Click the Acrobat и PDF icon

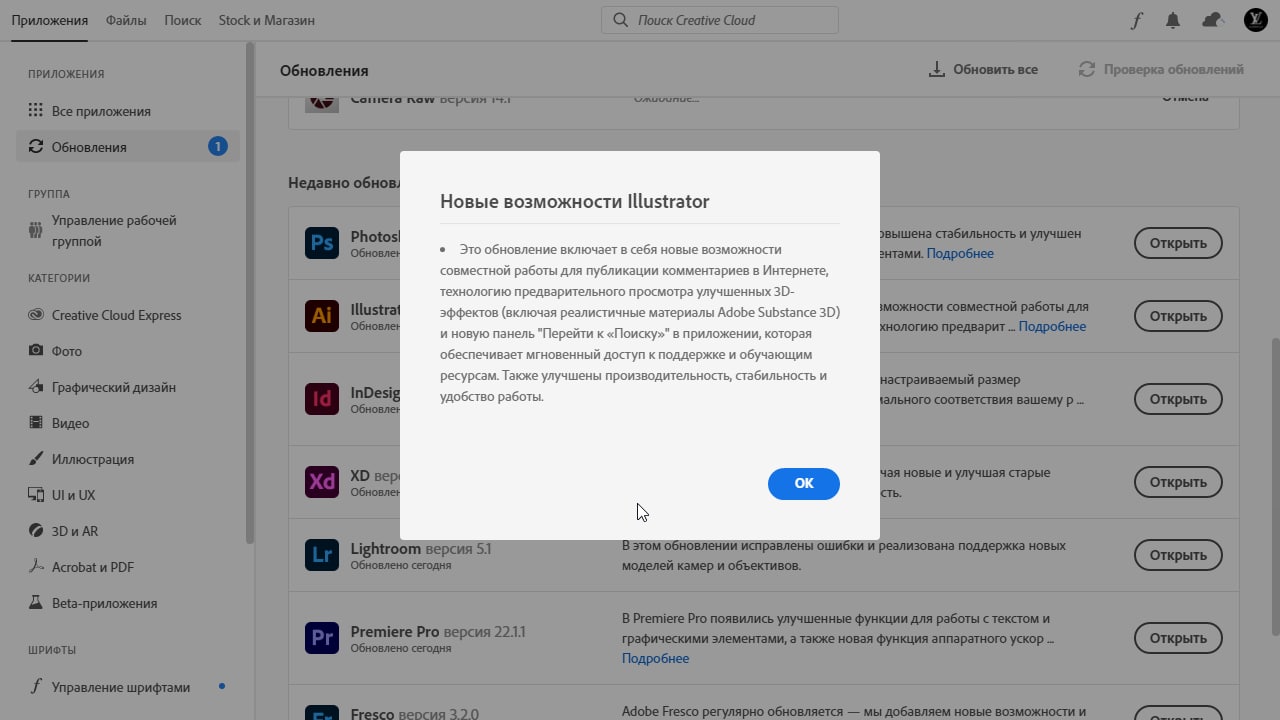(36, 567)
